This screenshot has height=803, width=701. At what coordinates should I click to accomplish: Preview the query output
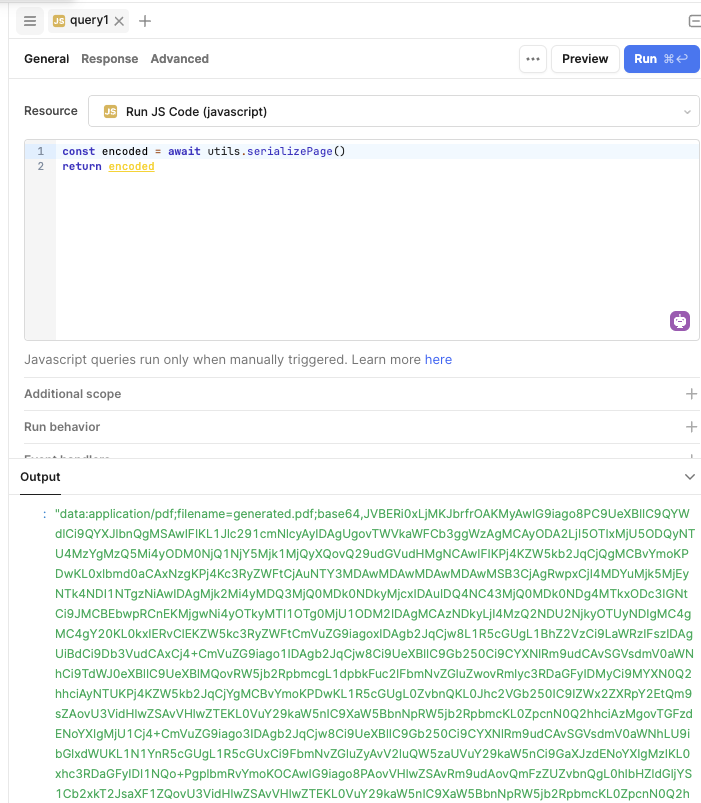tap(585, 59)
